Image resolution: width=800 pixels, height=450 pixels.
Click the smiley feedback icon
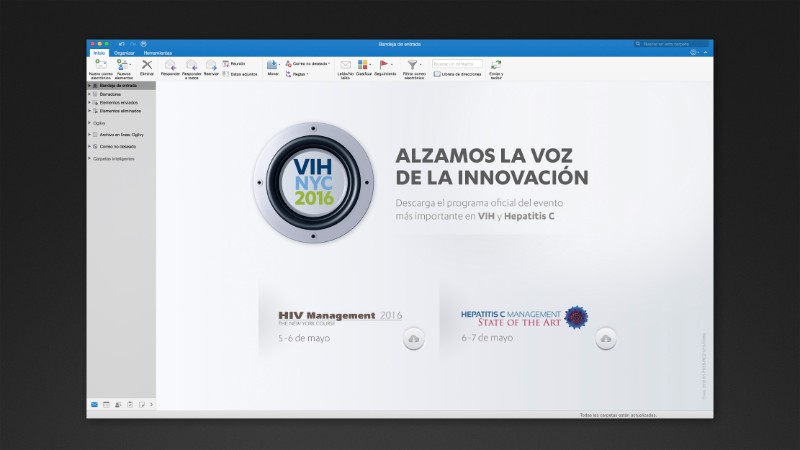click(x=693, y=52)
